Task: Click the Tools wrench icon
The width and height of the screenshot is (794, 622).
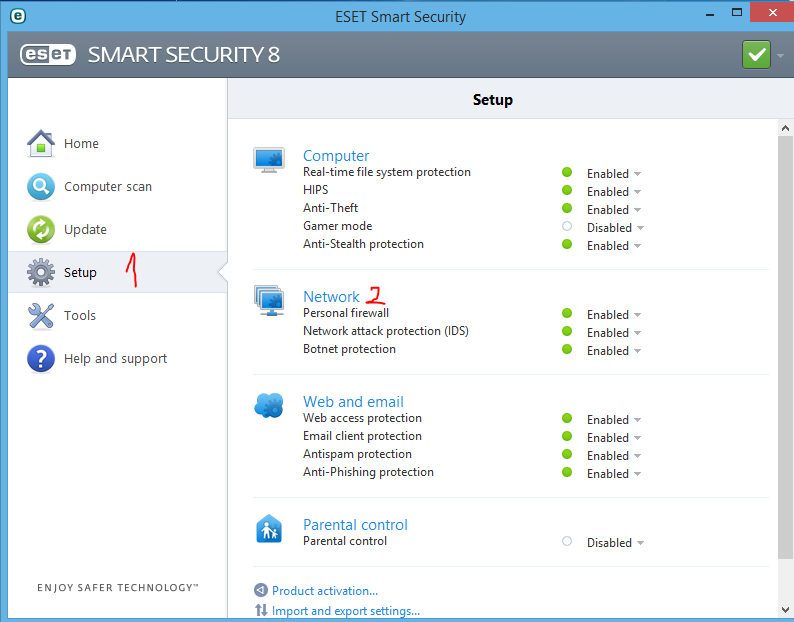Action: coord(40,315)
